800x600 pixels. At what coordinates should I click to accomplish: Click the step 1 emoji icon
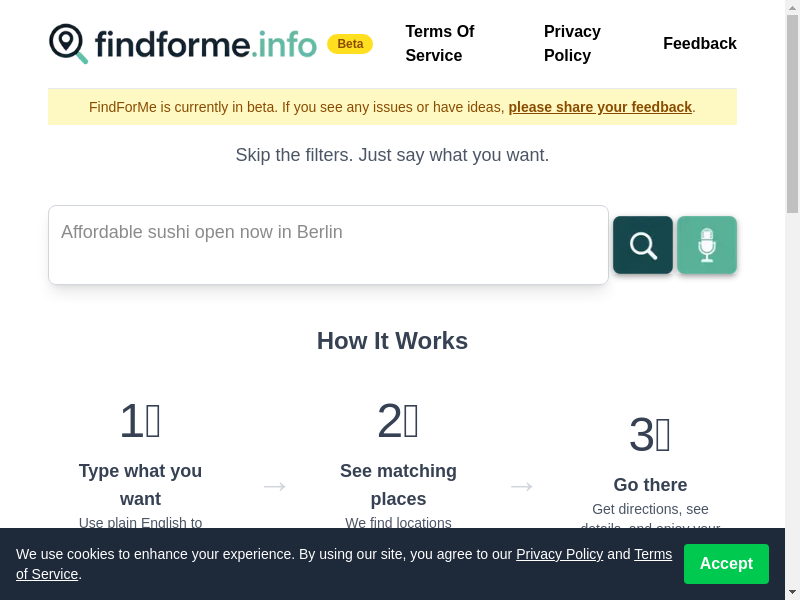[x=153, y=421]
